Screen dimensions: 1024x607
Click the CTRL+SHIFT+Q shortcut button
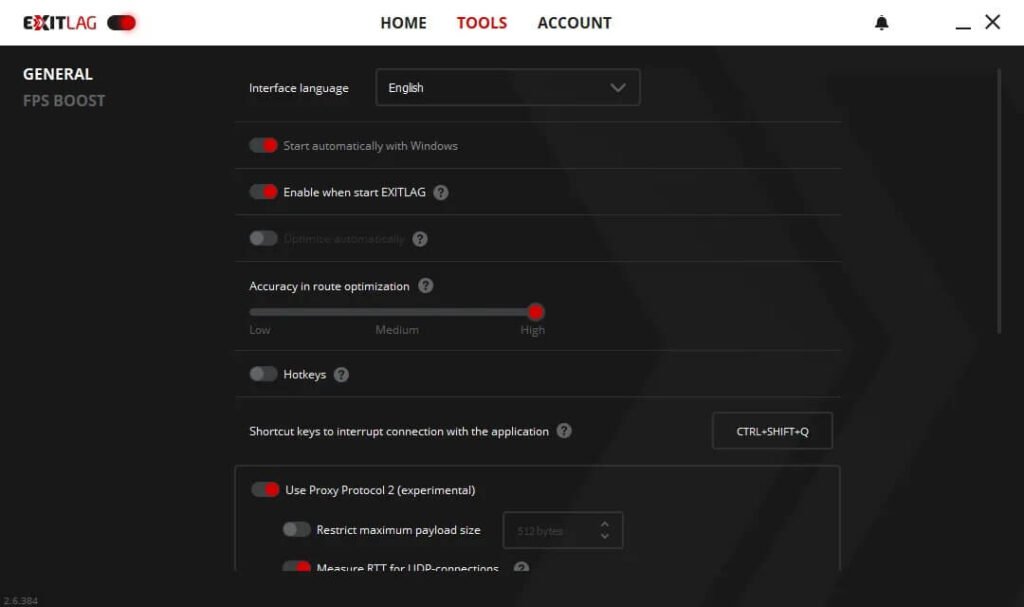click(773, 431)
